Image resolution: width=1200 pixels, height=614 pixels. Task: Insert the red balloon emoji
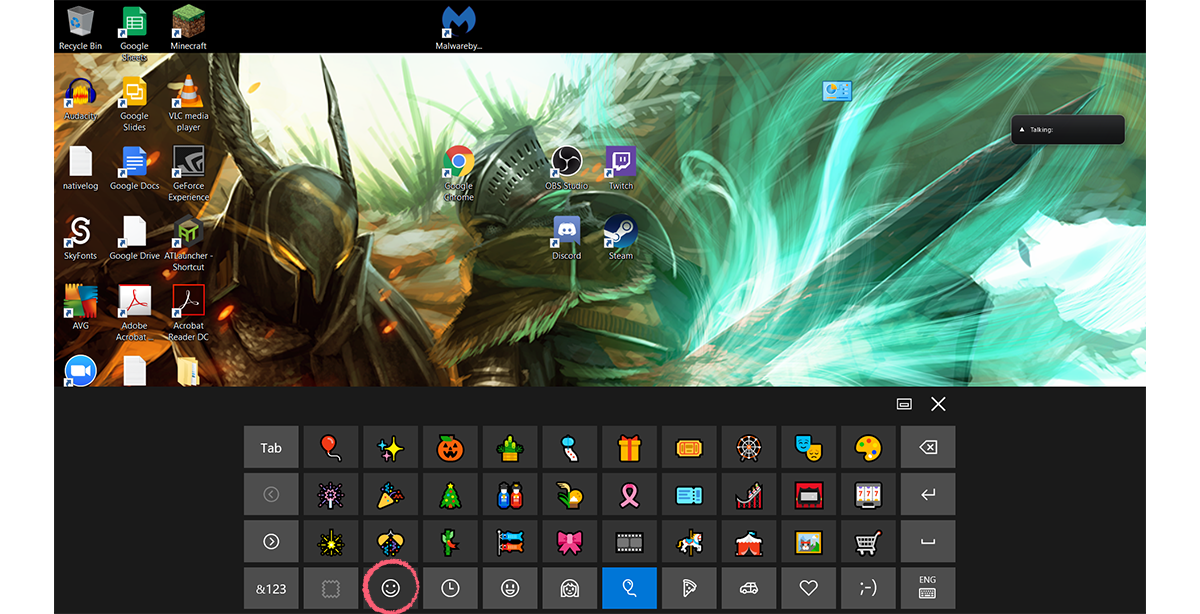331,448
